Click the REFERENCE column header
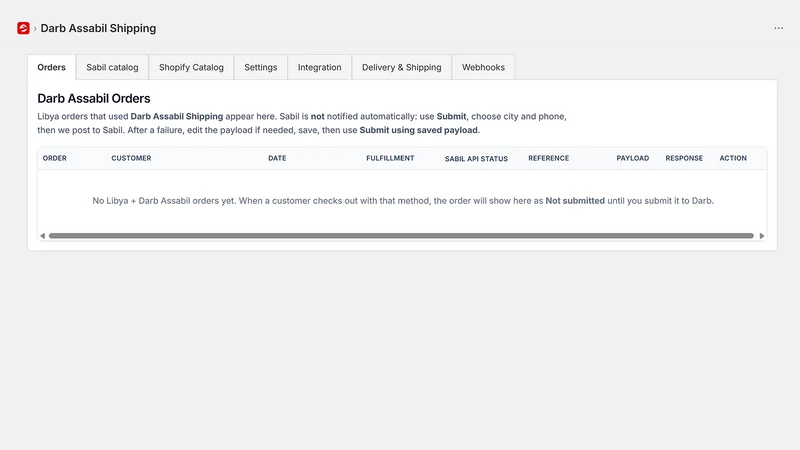This screenshot has width=800, height=450. click(548, 158)
